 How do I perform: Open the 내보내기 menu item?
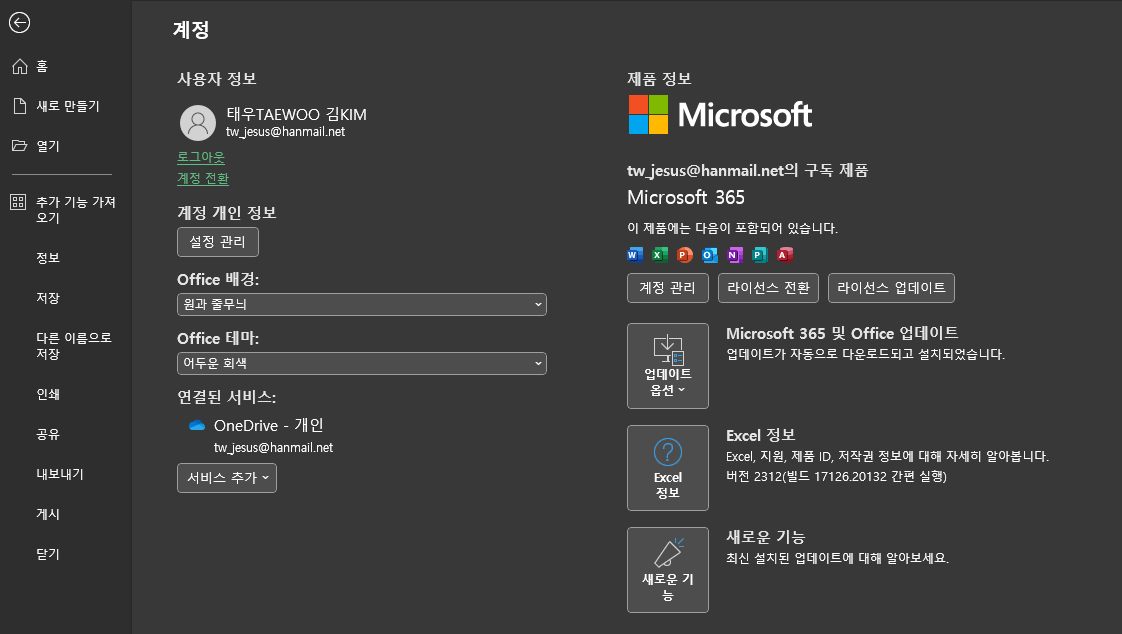tap(60, 474)
